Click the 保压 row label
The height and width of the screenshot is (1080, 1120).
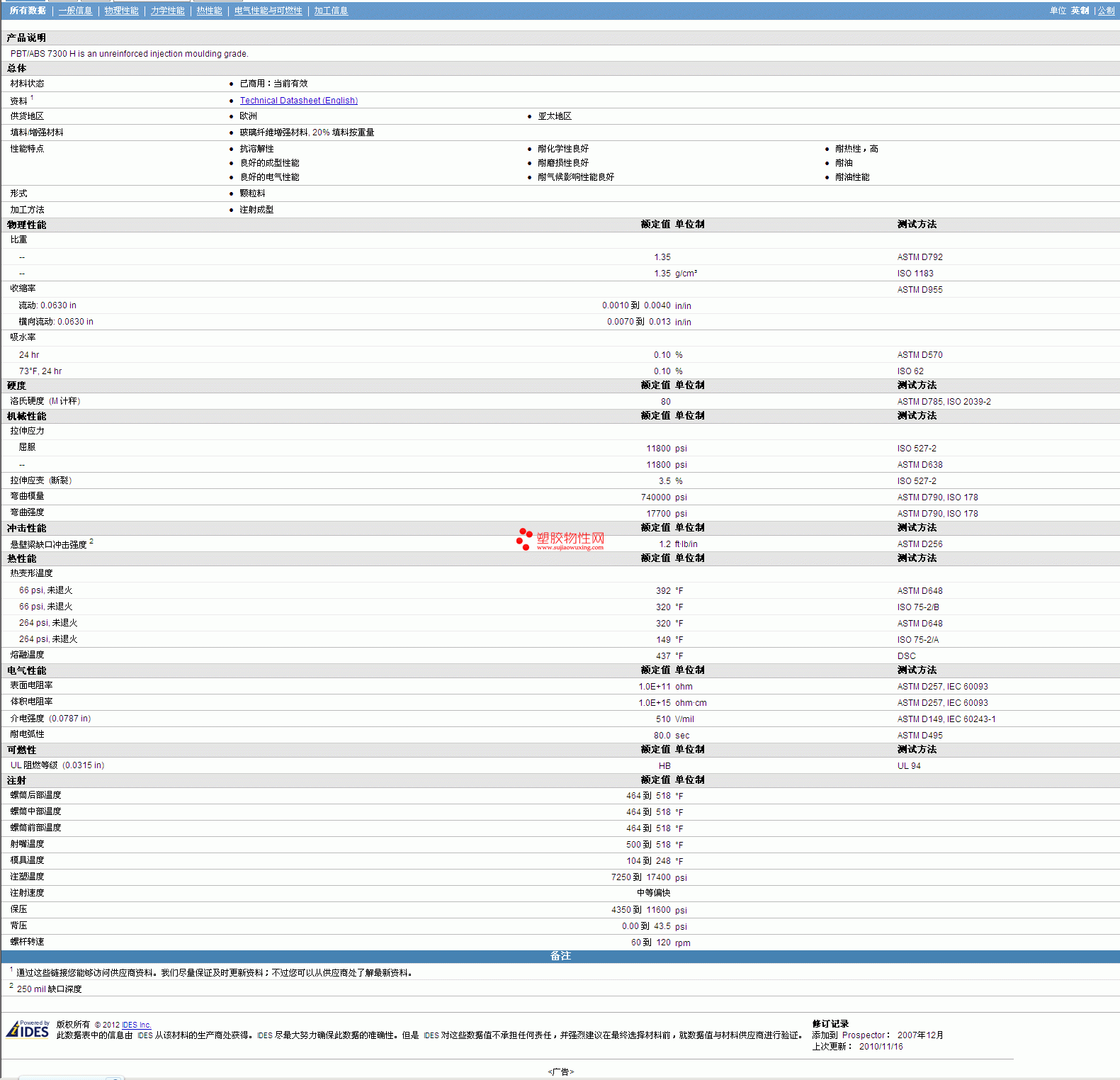(x=19, y=909)
